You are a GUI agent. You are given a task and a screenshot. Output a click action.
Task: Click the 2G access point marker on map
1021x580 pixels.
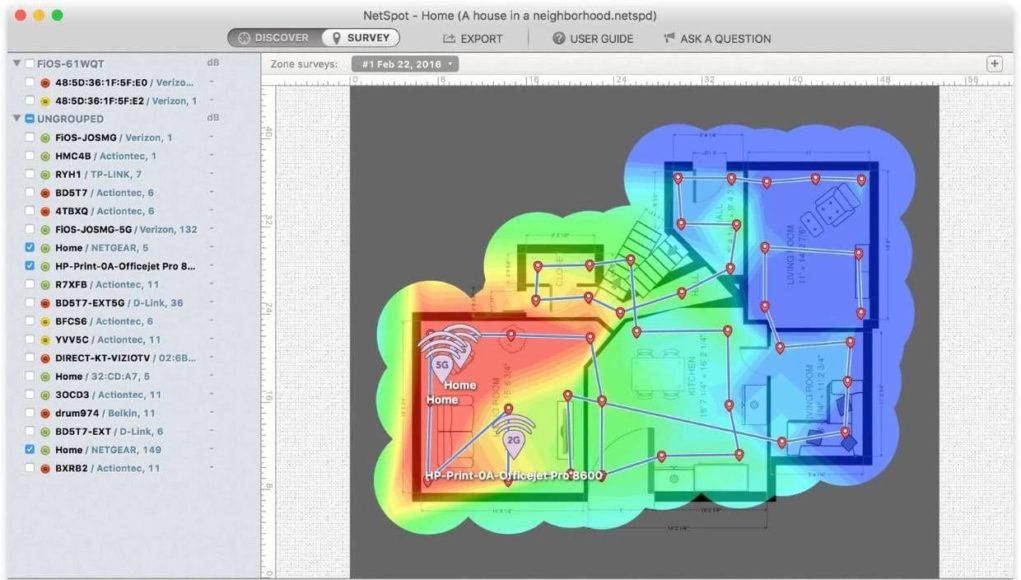pos(513,443)
